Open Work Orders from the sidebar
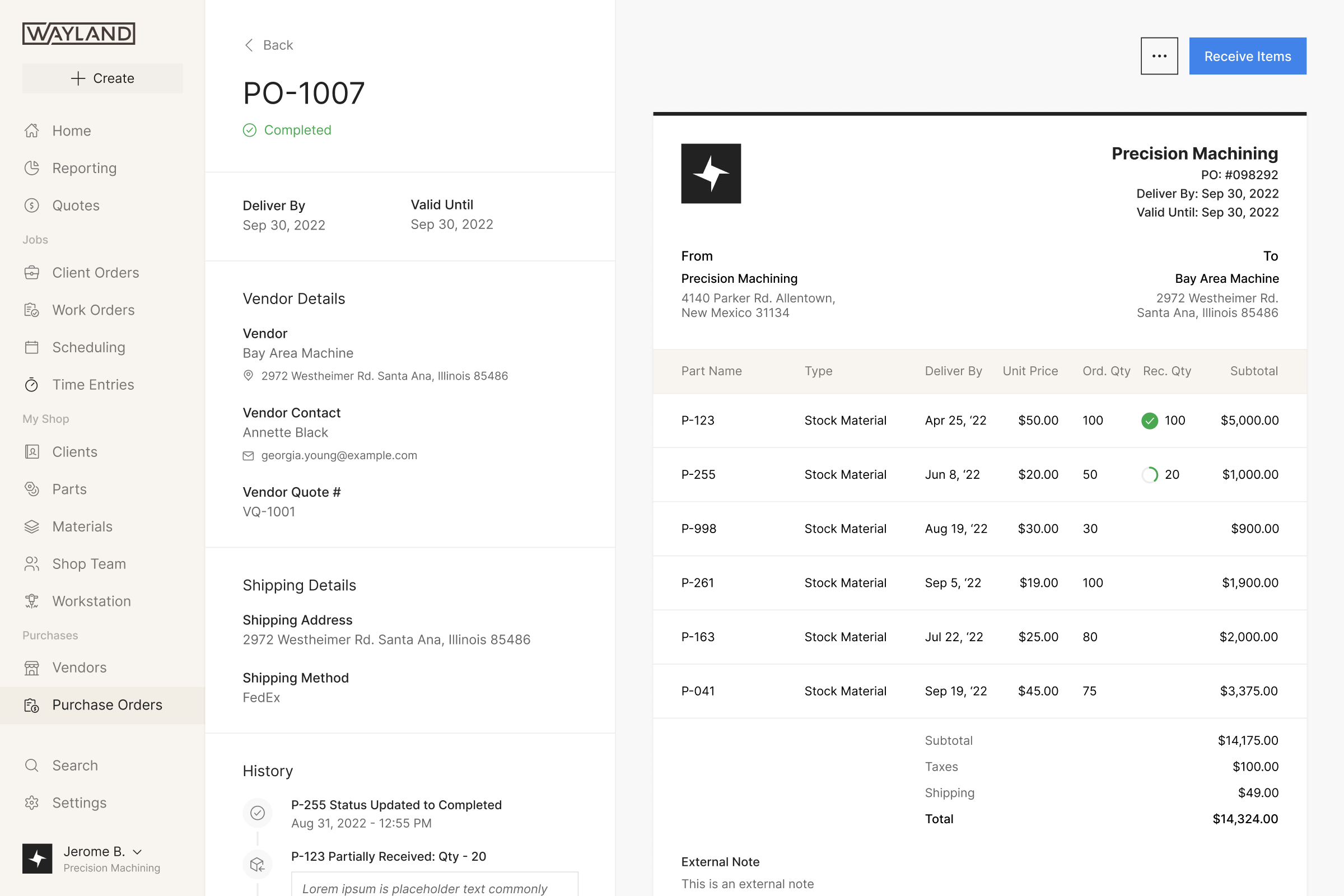The height and width of the screenshot is (896, 1344). pyautogui.click(x=93, y=310)
